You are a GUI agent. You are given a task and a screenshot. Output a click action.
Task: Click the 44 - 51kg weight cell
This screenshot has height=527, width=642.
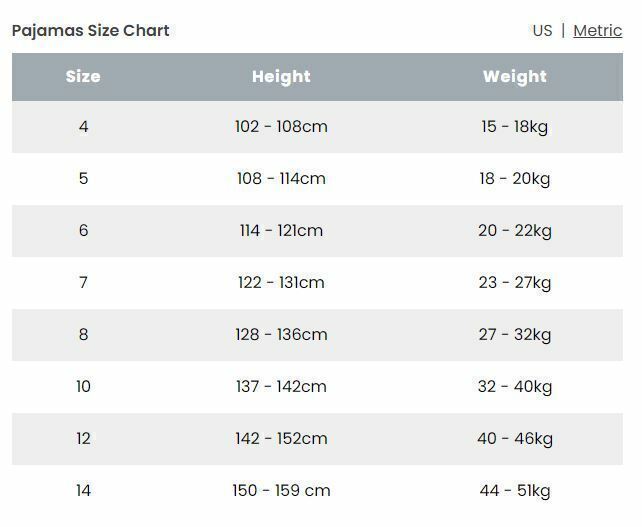(x=515, y=491)
